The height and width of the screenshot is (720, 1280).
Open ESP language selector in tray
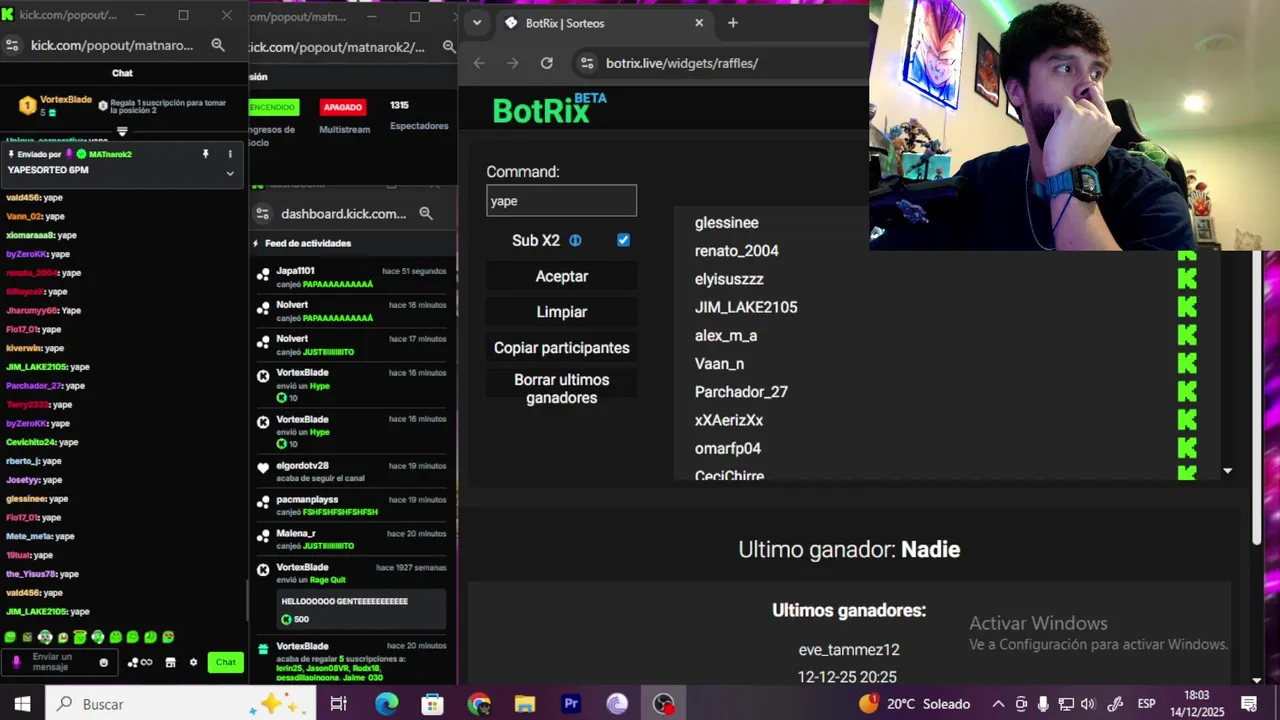pos(1146,704)
